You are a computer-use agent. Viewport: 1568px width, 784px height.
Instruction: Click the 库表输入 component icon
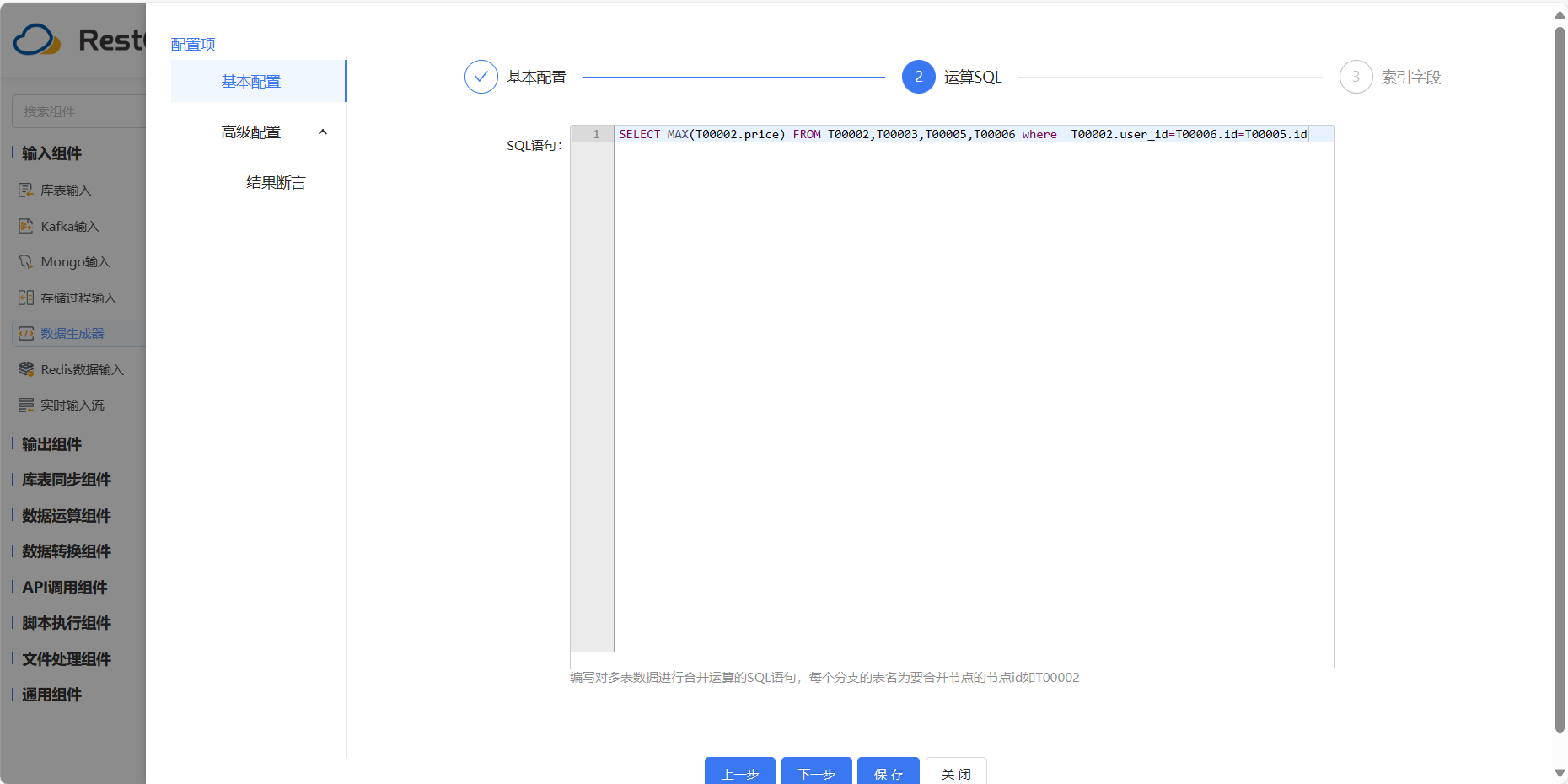click(26, 191)
